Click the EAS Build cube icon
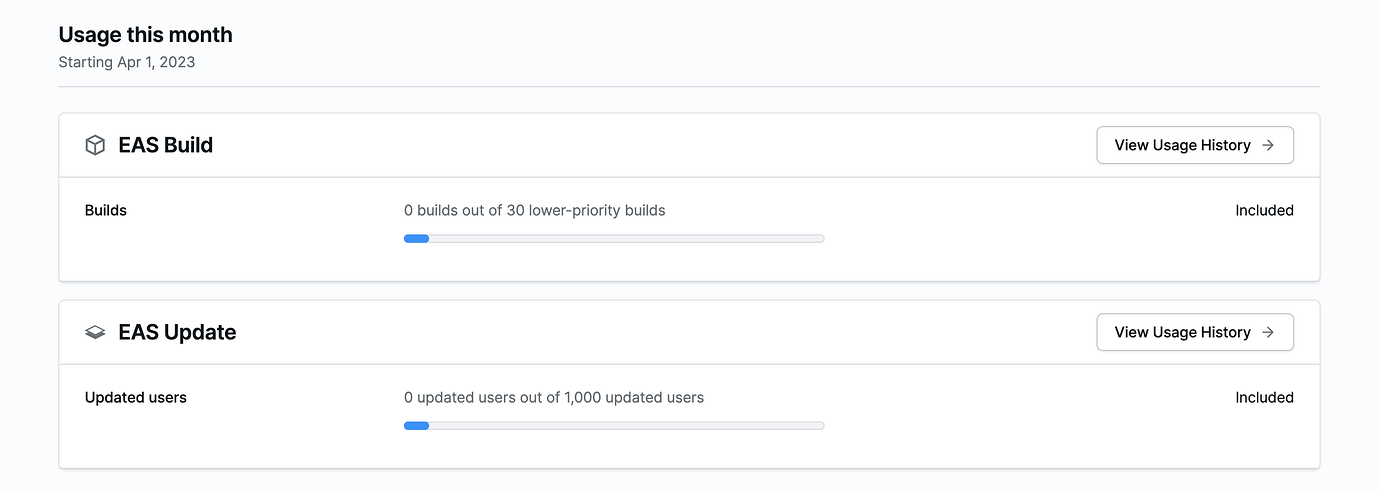Image resolution: width=1380 pixels, height=492 pixels. [95, 146]
